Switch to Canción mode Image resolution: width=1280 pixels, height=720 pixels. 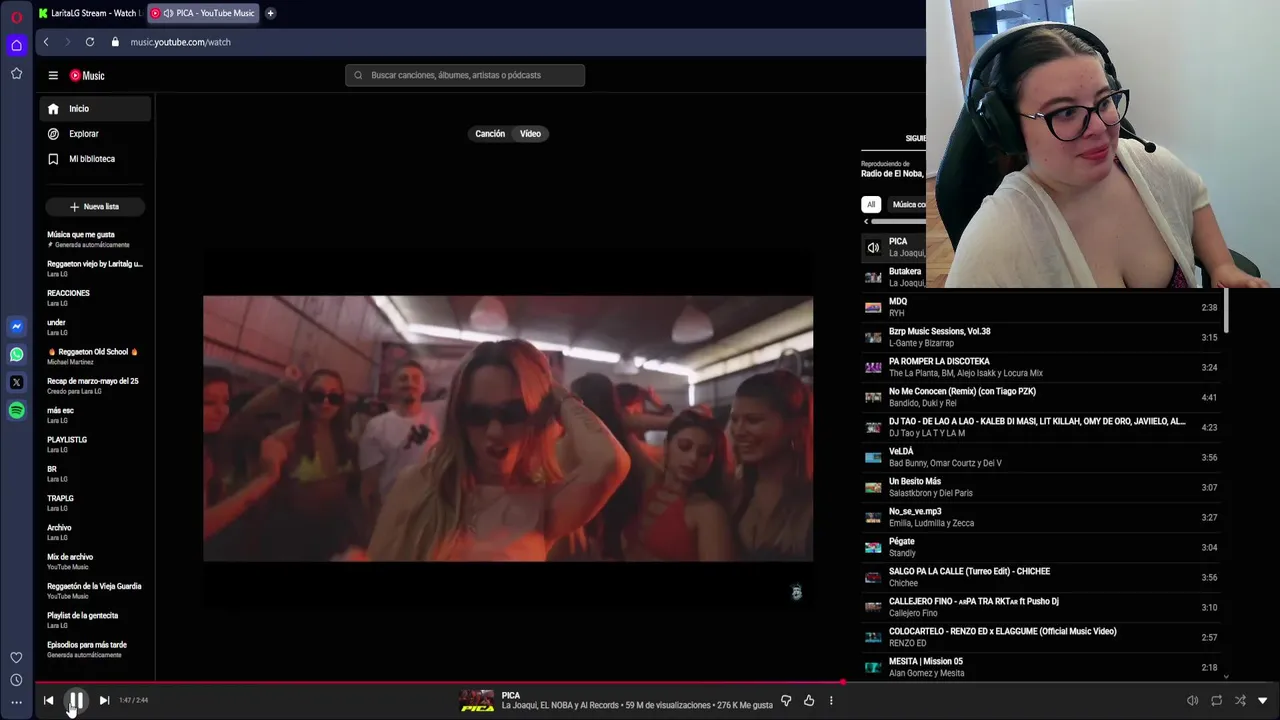[x=490, y=133]
